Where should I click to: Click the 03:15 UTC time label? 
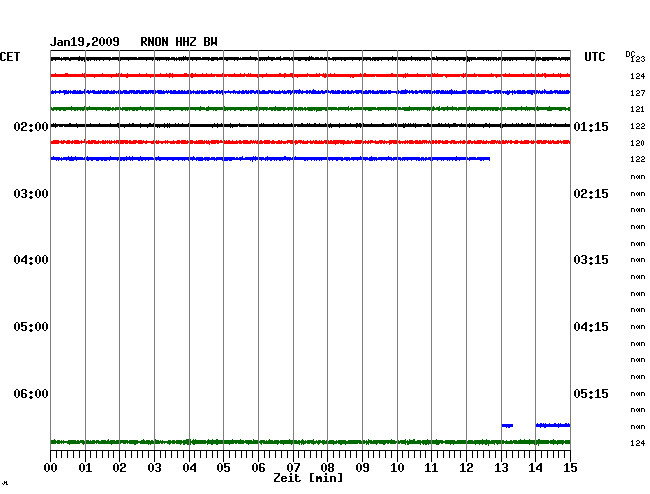[591, 260]
